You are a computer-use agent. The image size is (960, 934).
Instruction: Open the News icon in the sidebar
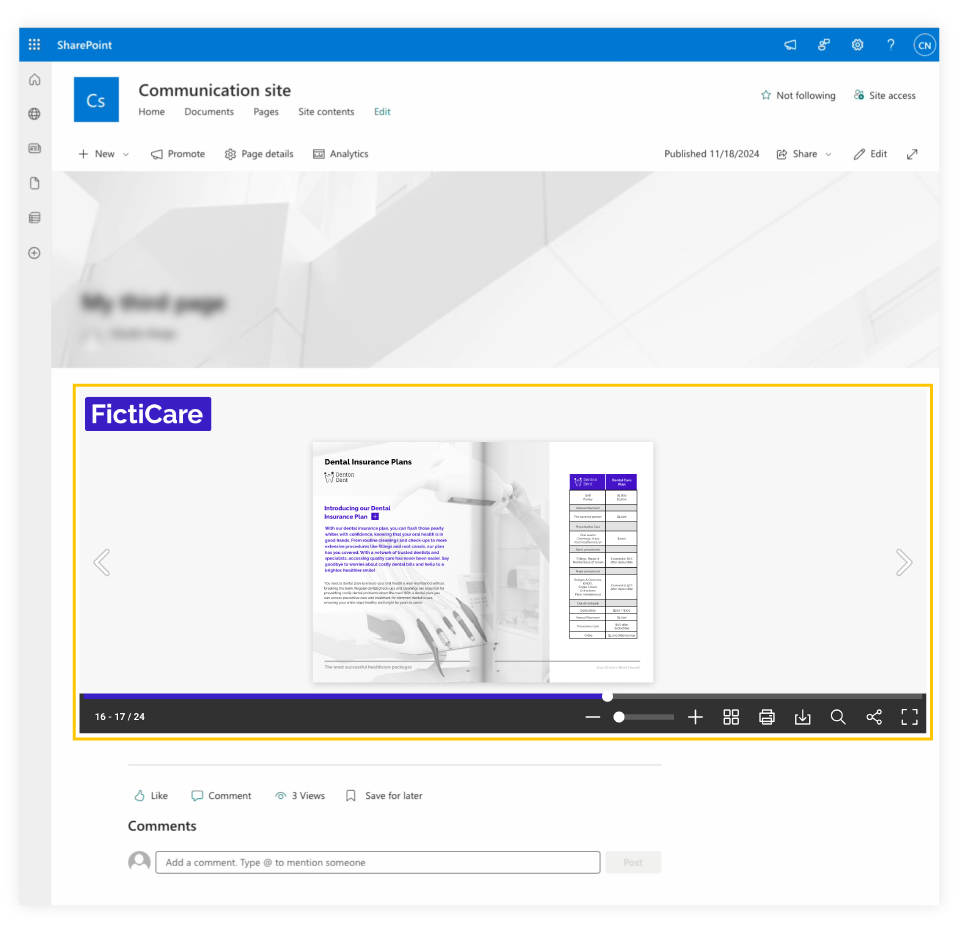click(x=34, y=148)
